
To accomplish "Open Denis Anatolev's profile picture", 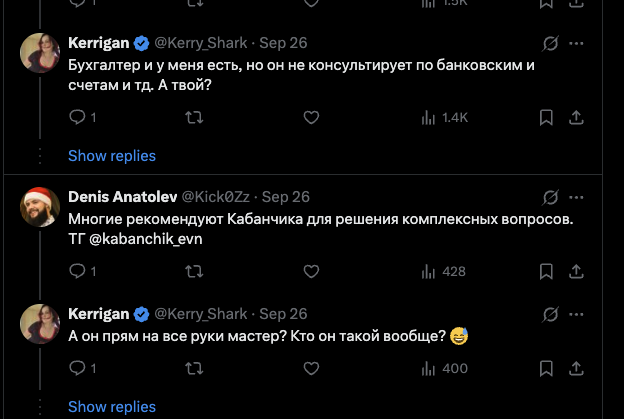I will click(x=41, y=206).
